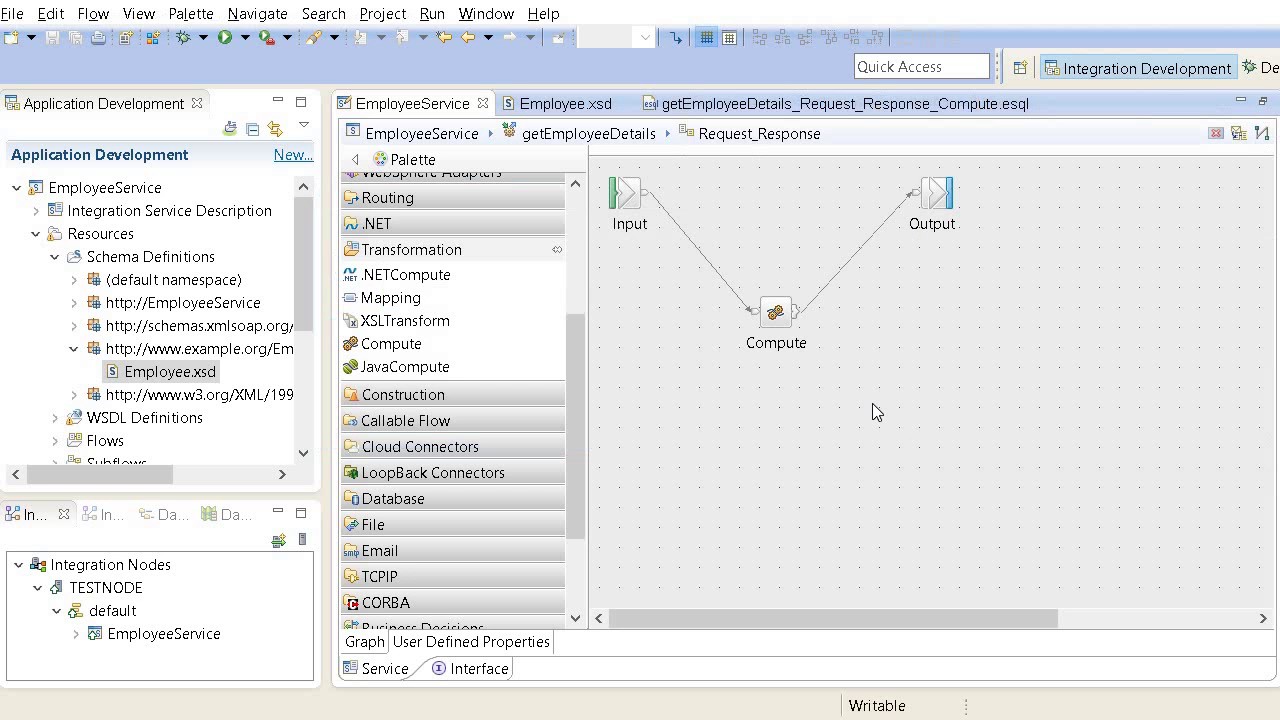Click the Back navigation arrow icon
The height and width of the screenshot is (720, 1280).
point(467,38)
